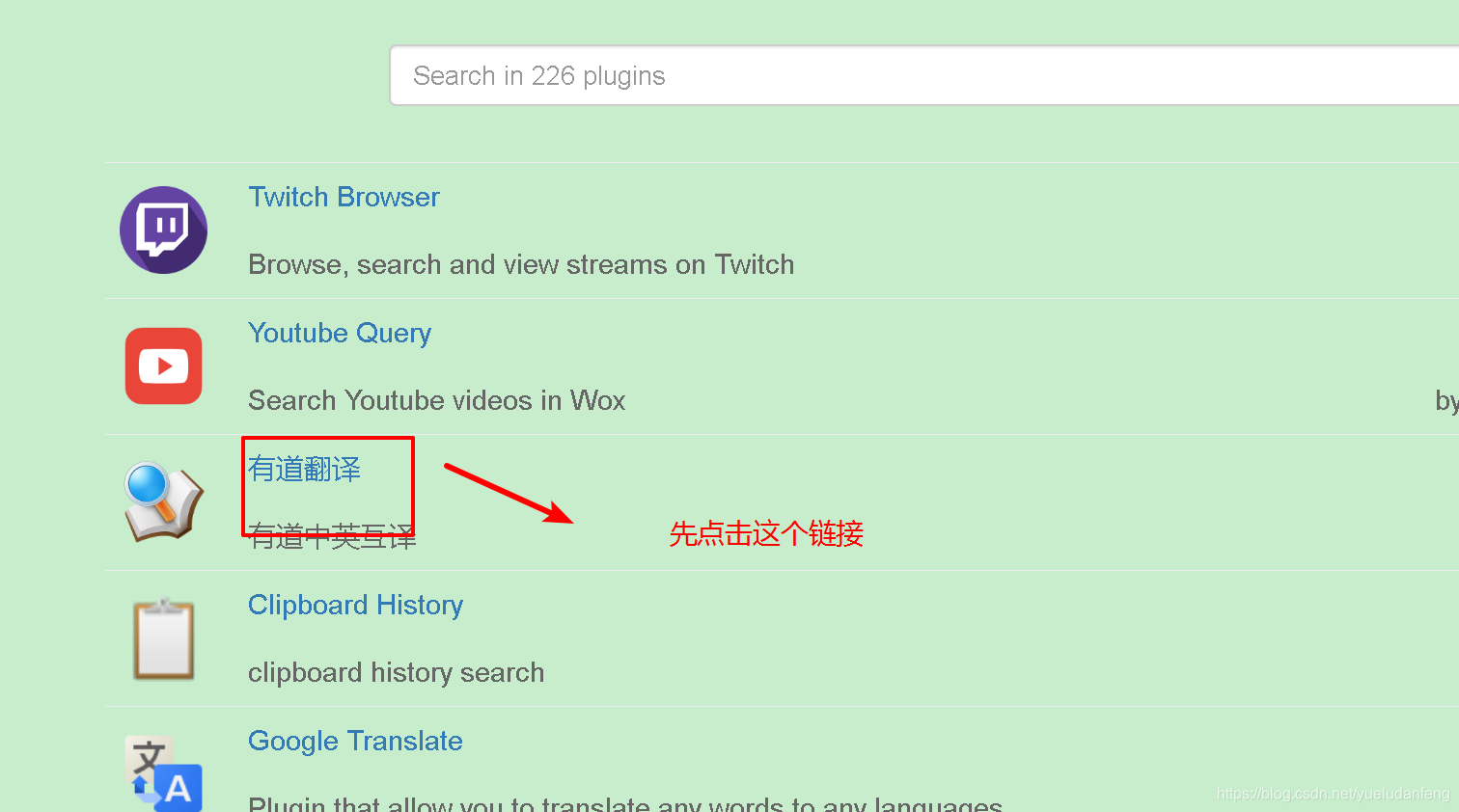Click the Youtube Query red play icon
Screen dimensions: 1459x812
click(x=163, y=365)
